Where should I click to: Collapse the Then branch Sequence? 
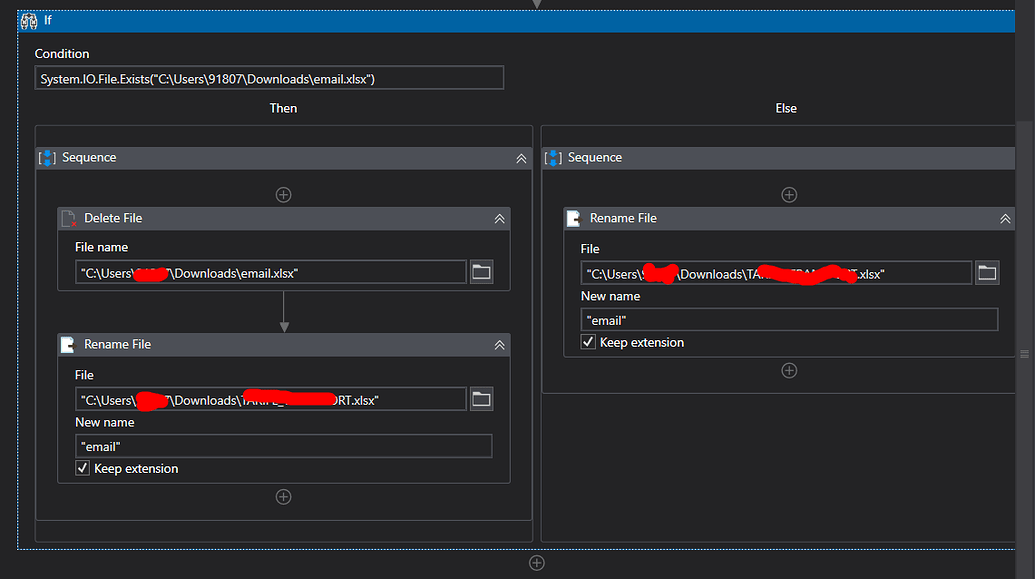click(x=521, y=158)
